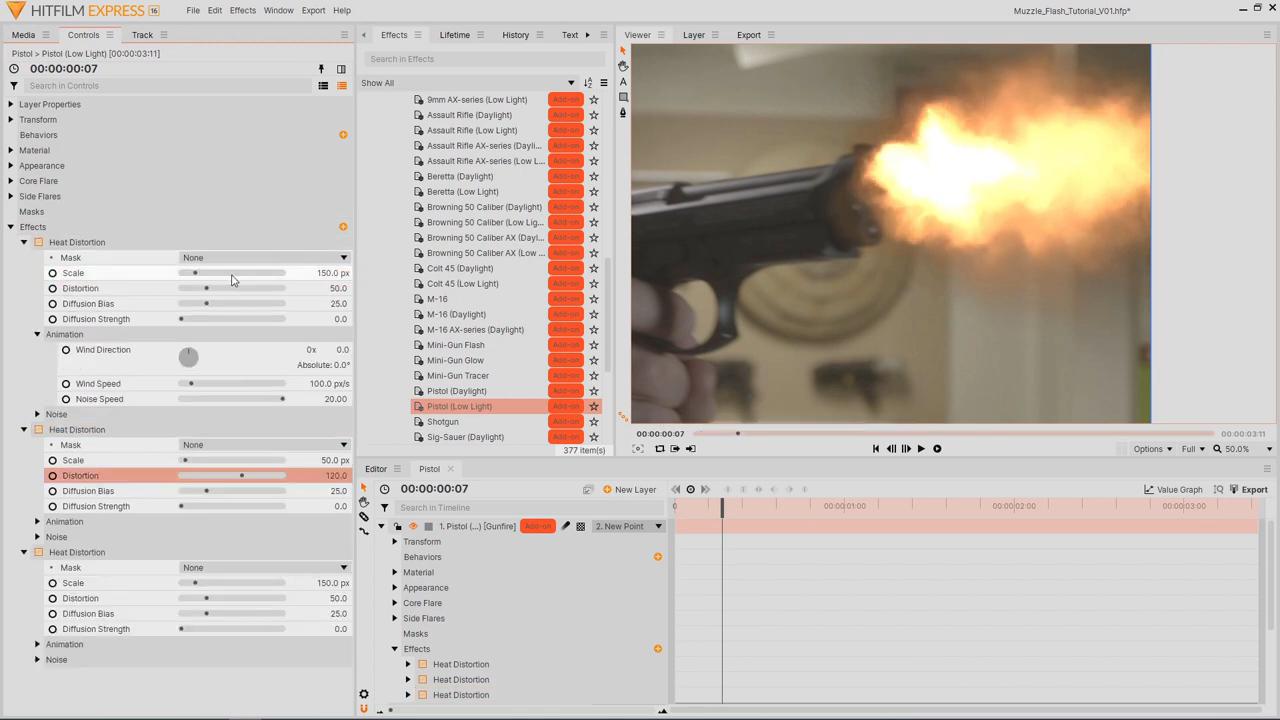Toggle viewer loop playback icon
1280x720 pixels.
tap(659, 449)
